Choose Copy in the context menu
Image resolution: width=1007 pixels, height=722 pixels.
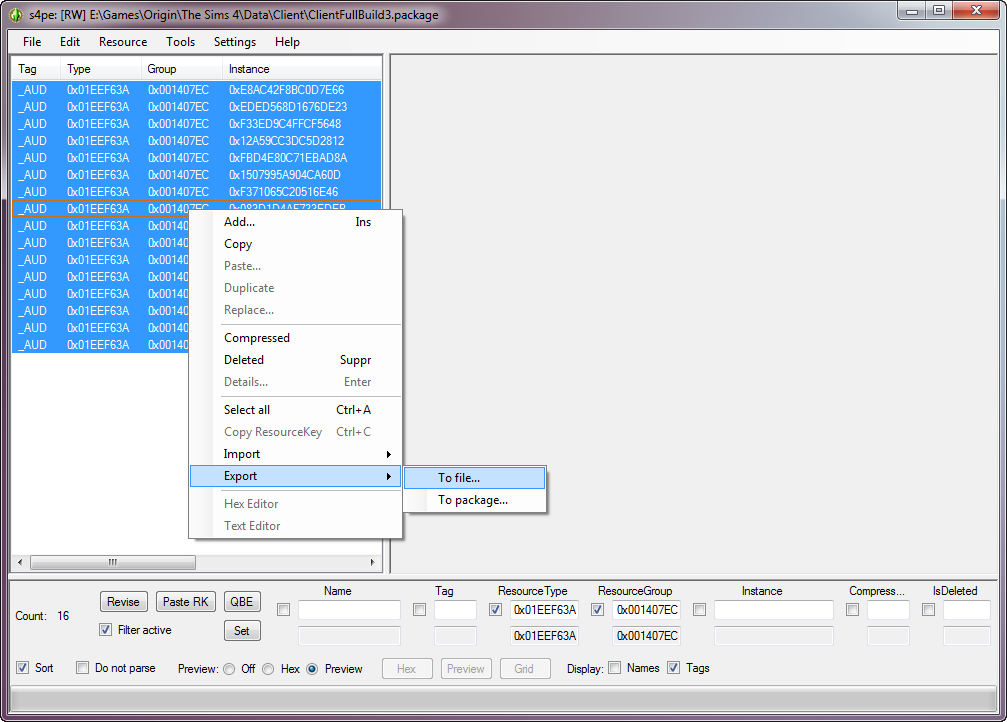click(x=295, y=244)
